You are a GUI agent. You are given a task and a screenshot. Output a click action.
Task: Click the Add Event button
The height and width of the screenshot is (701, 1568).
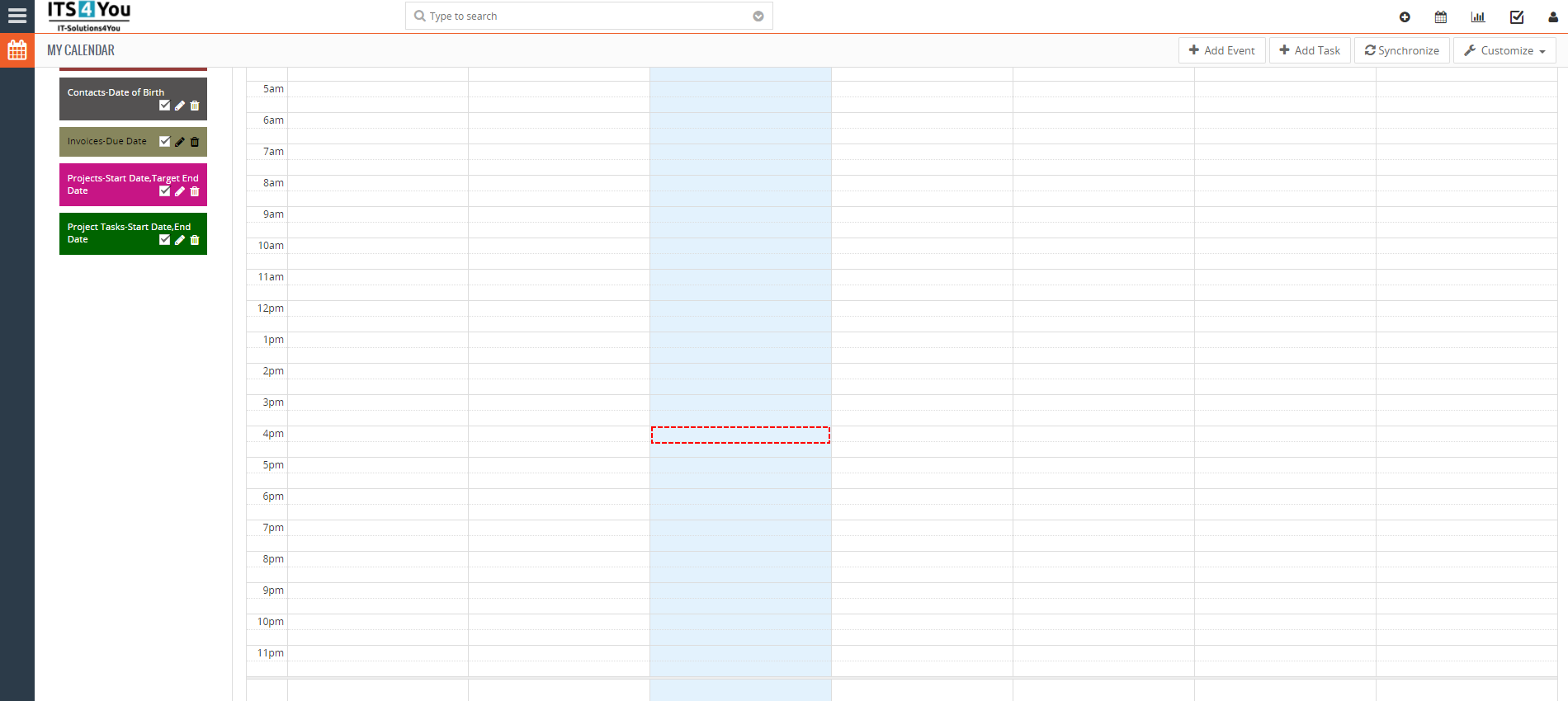[x=1221, y=50]
